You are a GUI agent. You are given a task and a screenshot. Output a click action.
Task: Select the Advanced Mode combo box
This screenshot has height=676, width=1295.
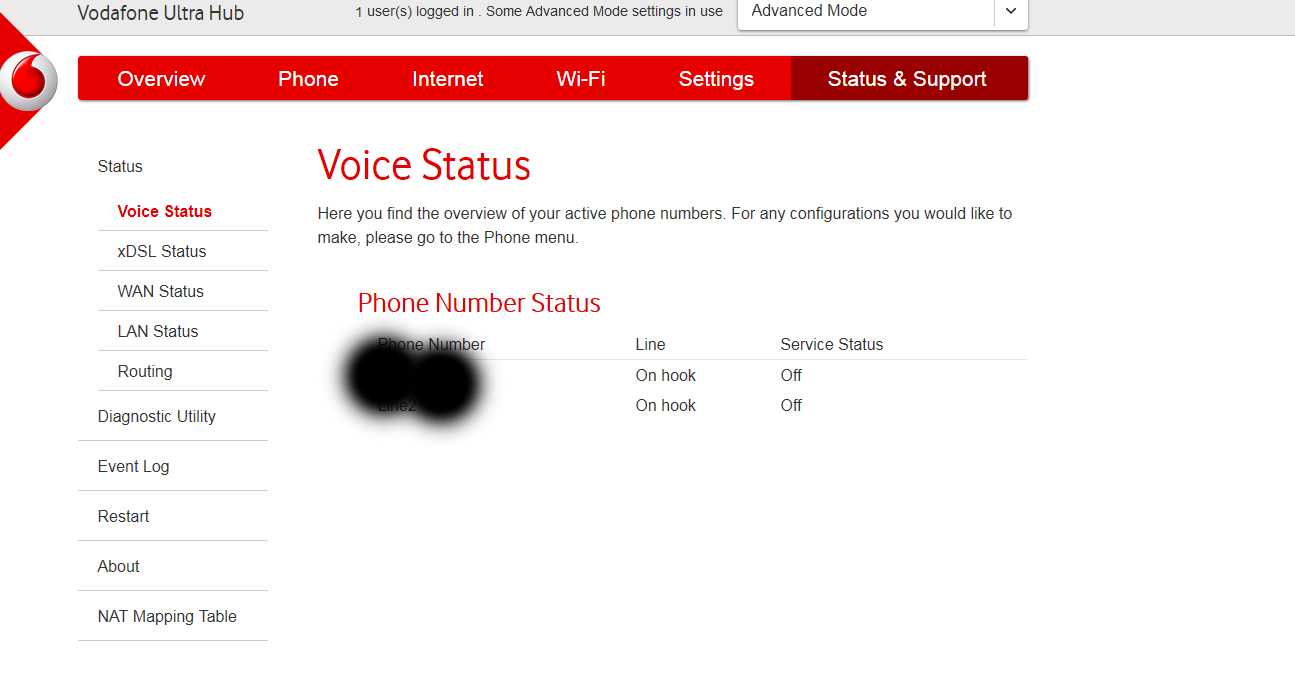tap(866, 12)
